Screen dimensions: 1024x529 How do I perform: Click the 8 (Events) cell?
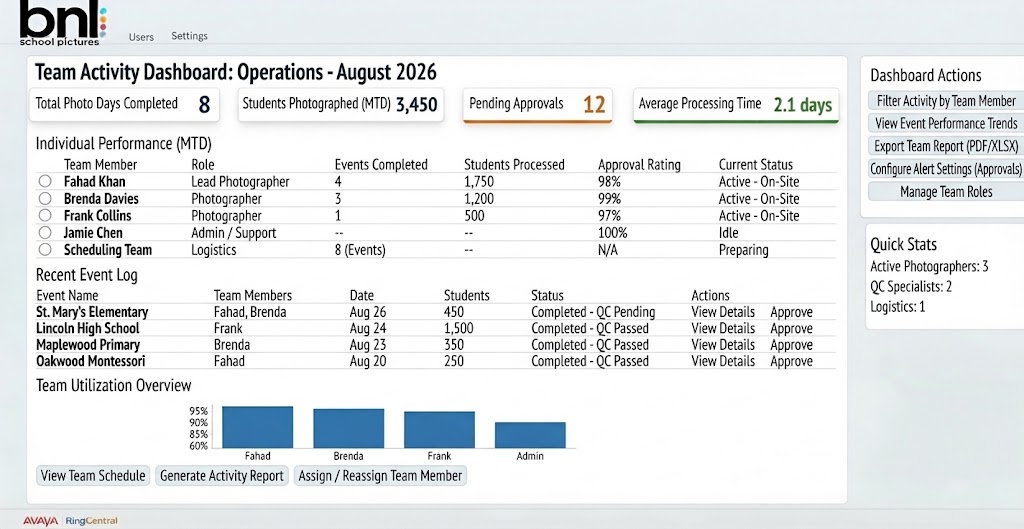click(x=360, y=249)
